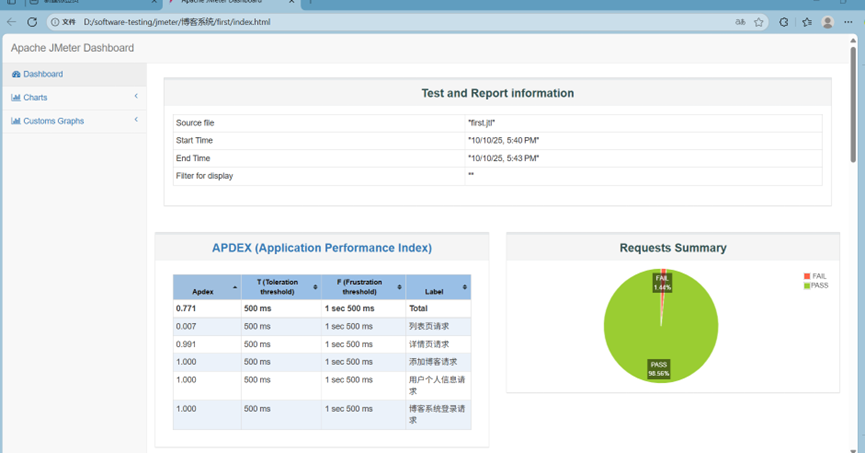Click the Total label cell
This screenshot has width=865, height=453.
(438, 308)
